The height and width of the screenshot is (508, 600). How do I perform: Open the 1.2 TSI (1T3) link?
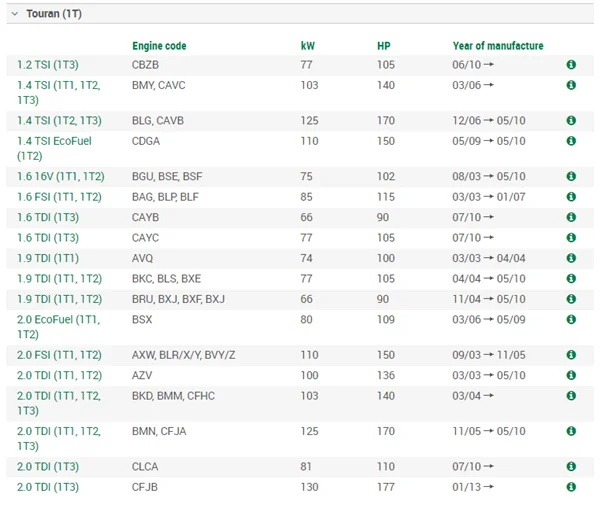(48, 65)
